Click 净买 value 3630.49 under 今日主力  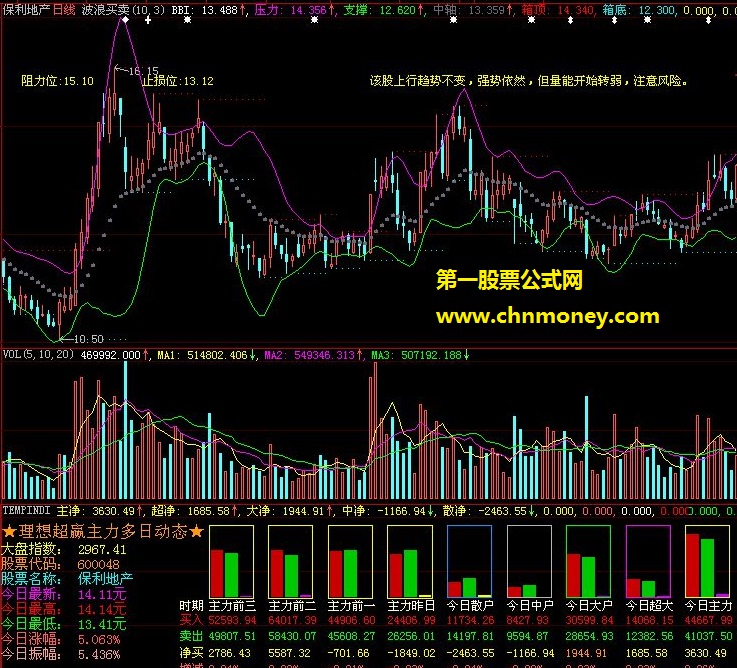click(706, 653)
